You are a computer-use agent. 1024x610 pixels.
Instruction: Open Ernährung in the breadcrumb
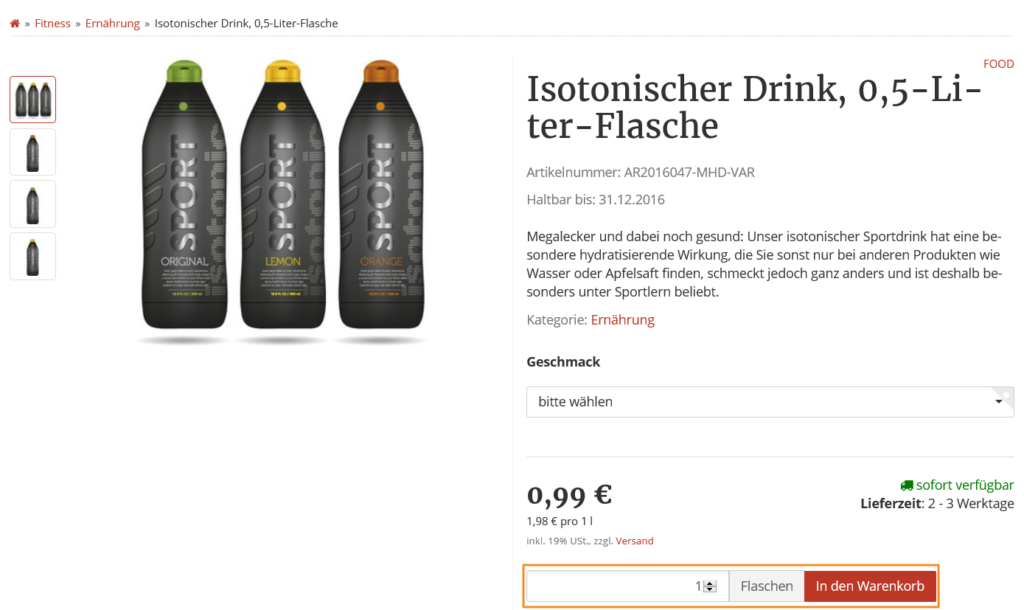112,23
